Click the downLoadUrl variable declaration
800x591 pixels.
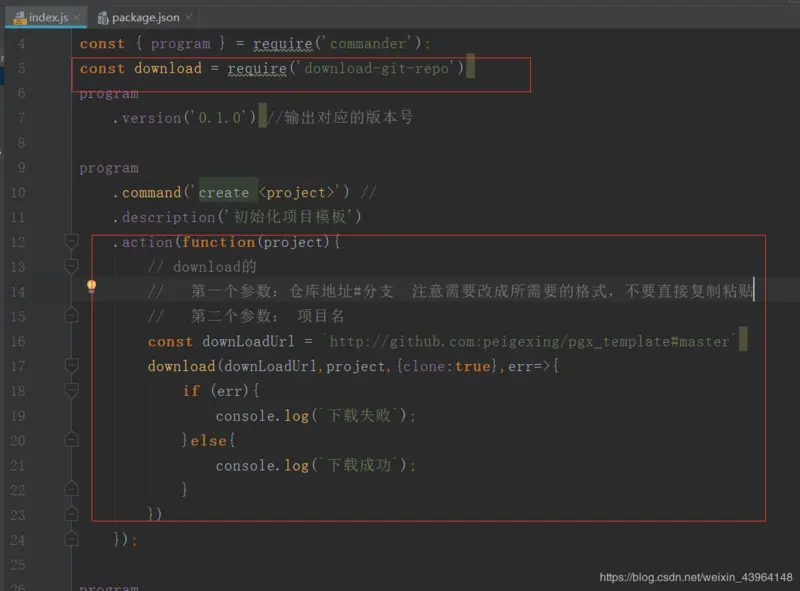pos(248,341)
